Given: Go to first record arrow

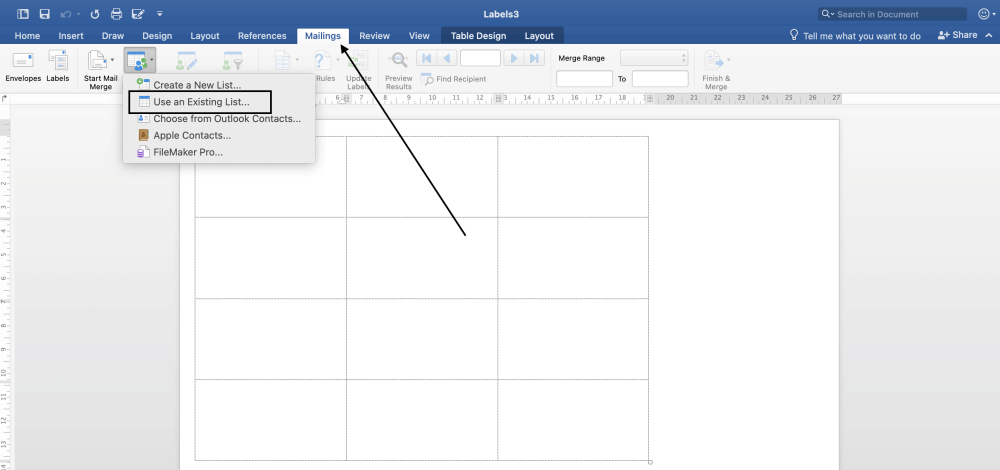Looking at the screenshot, I should tap(426, 58).
